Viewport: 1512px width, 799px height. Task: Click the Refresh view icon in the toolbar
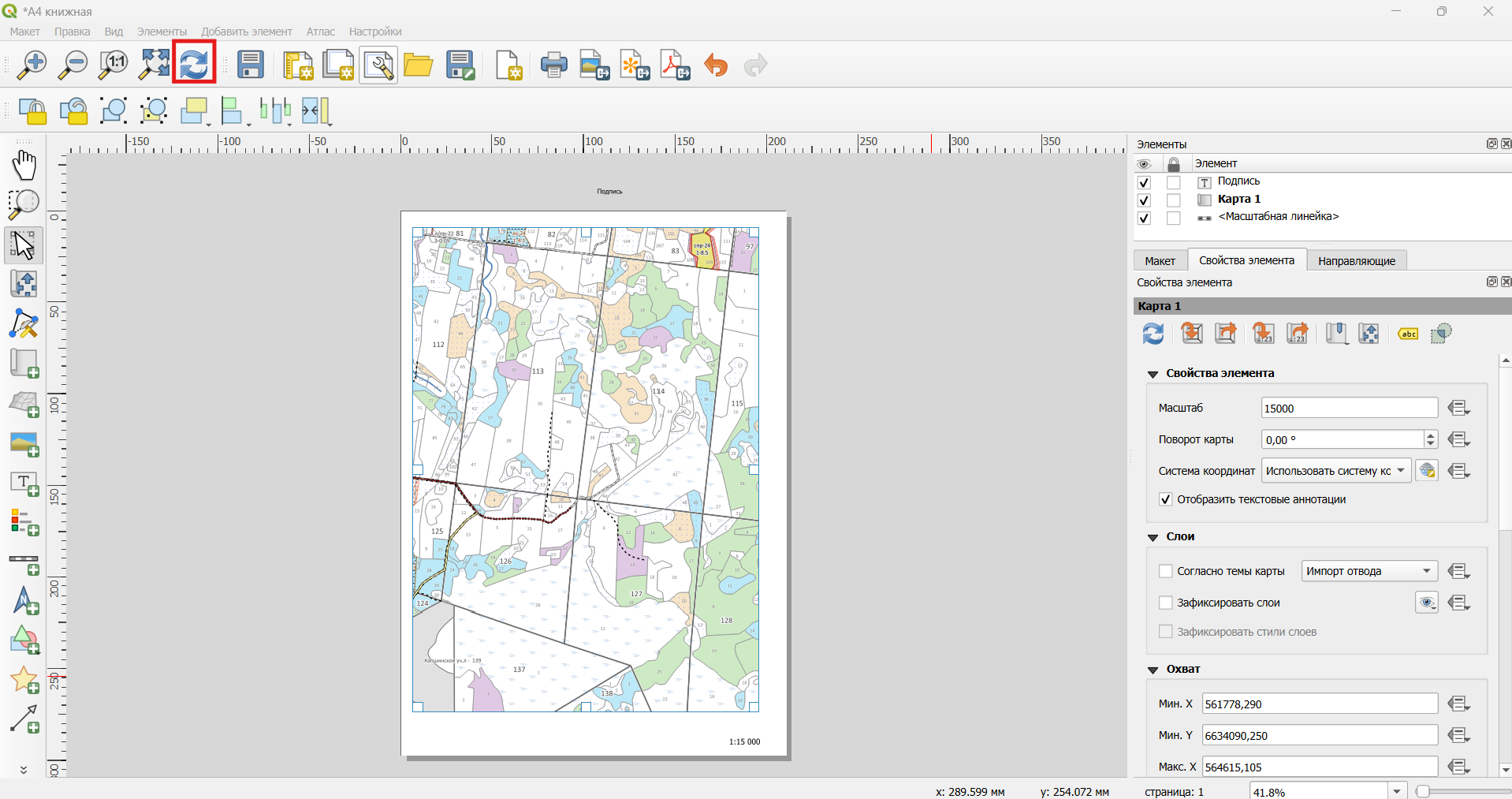point(194,64)
